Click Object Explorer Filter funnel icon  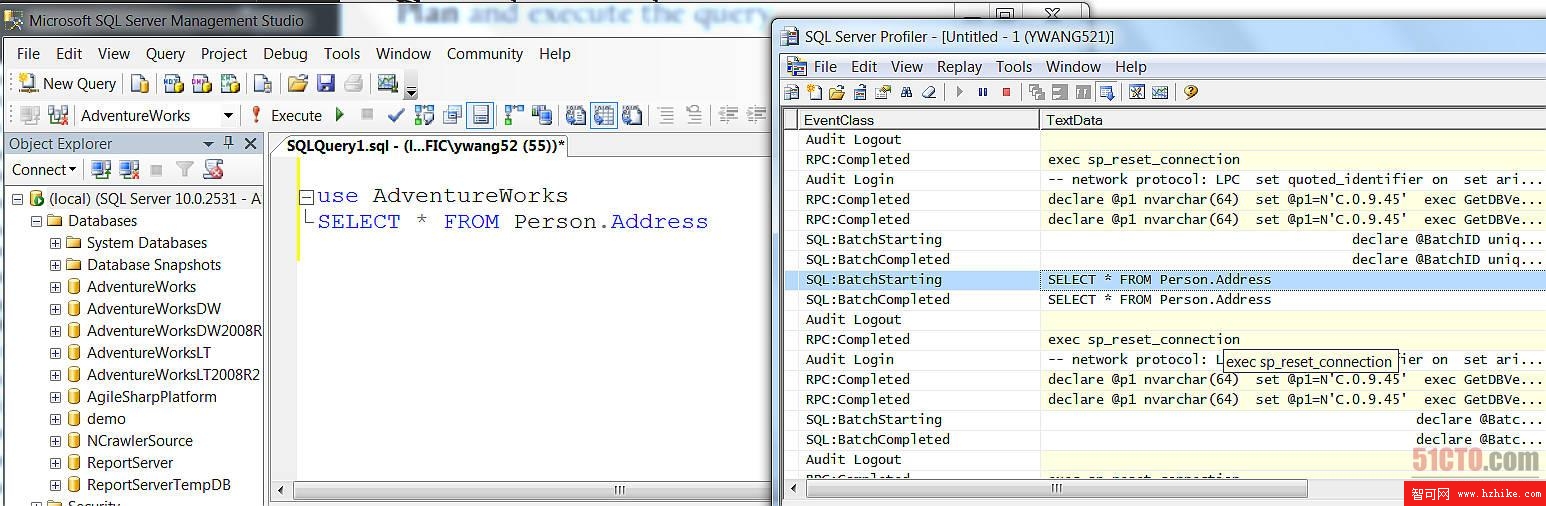(x=185, y=170)
